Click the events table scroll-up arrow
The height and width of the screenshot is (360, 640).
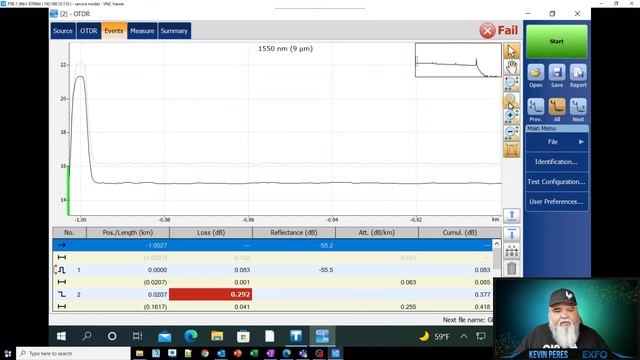coord(496,244)
